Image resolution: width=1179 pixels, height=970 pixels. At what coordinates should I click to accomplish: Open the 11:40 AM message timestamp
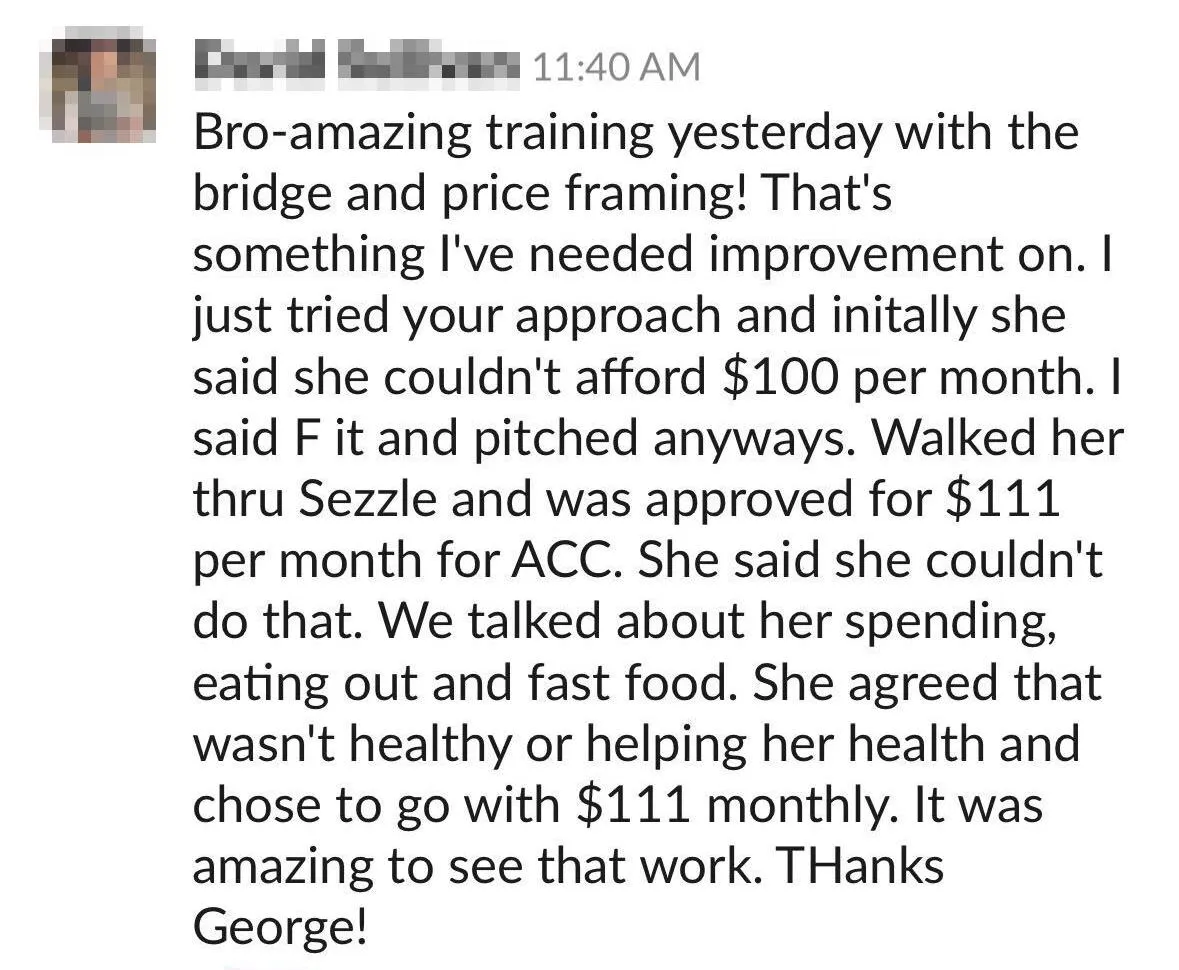pyautogui.click(x=617, y=67)
